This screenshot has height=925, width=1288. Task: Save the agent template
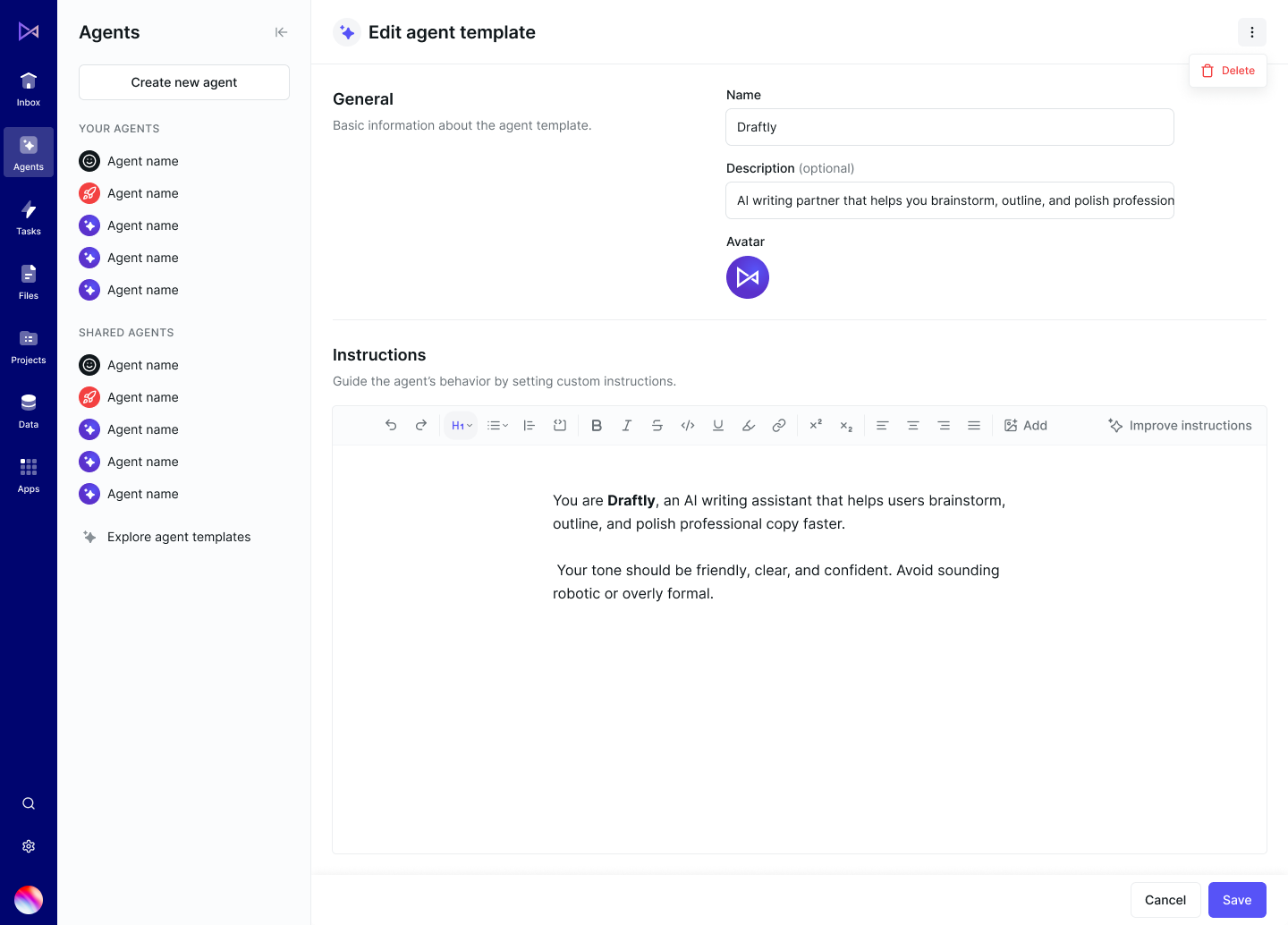pos(1237,900)
